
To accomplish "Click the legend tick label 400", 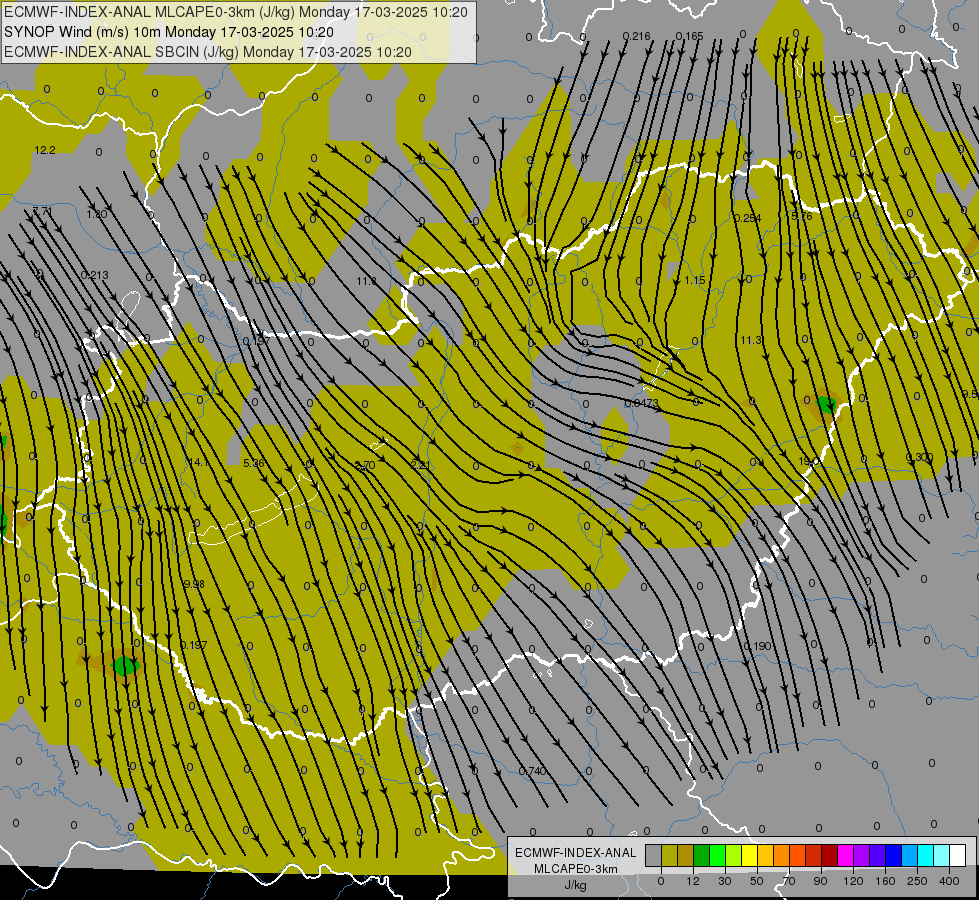I will [x=949, y=881].
